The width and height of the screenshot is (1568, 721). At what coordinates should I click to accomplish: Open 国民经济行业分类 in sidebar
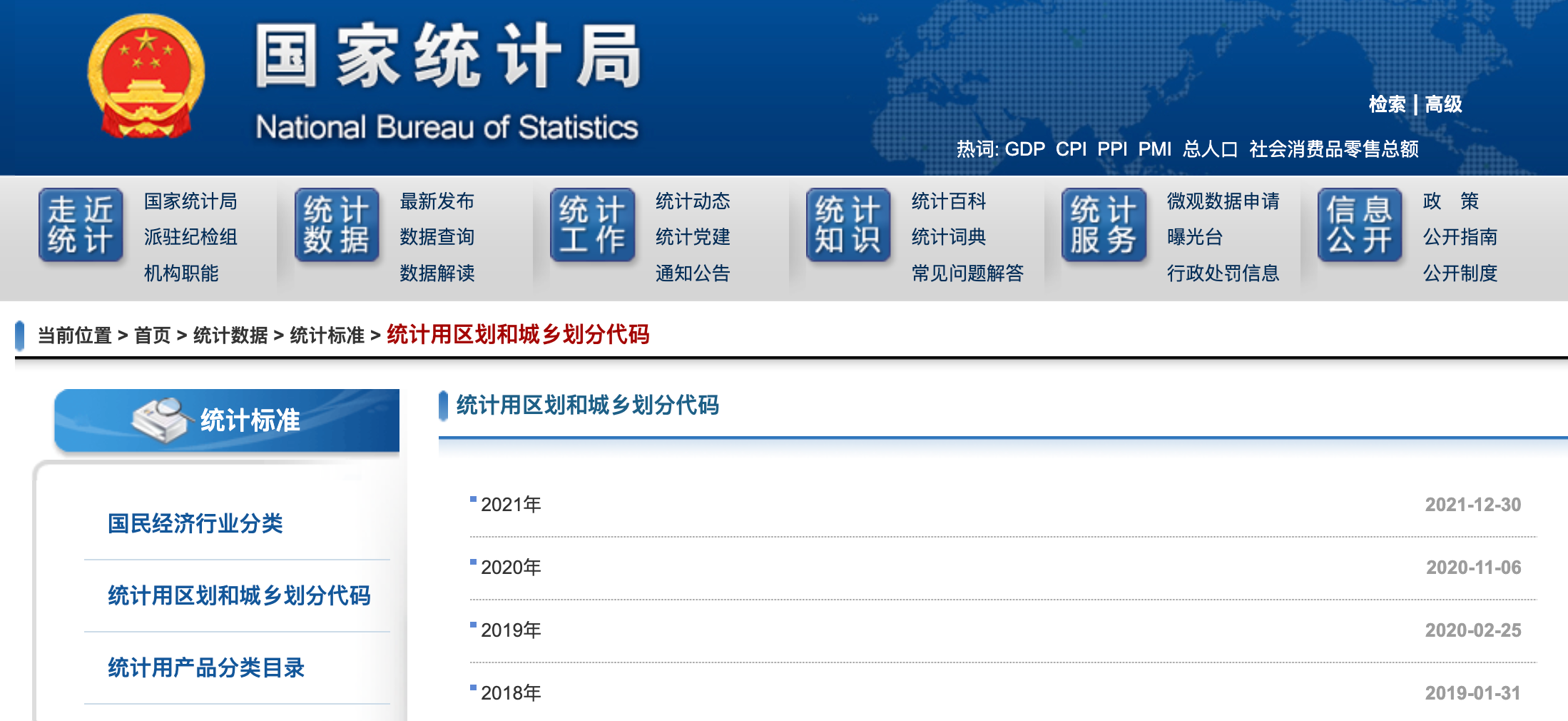195,524
